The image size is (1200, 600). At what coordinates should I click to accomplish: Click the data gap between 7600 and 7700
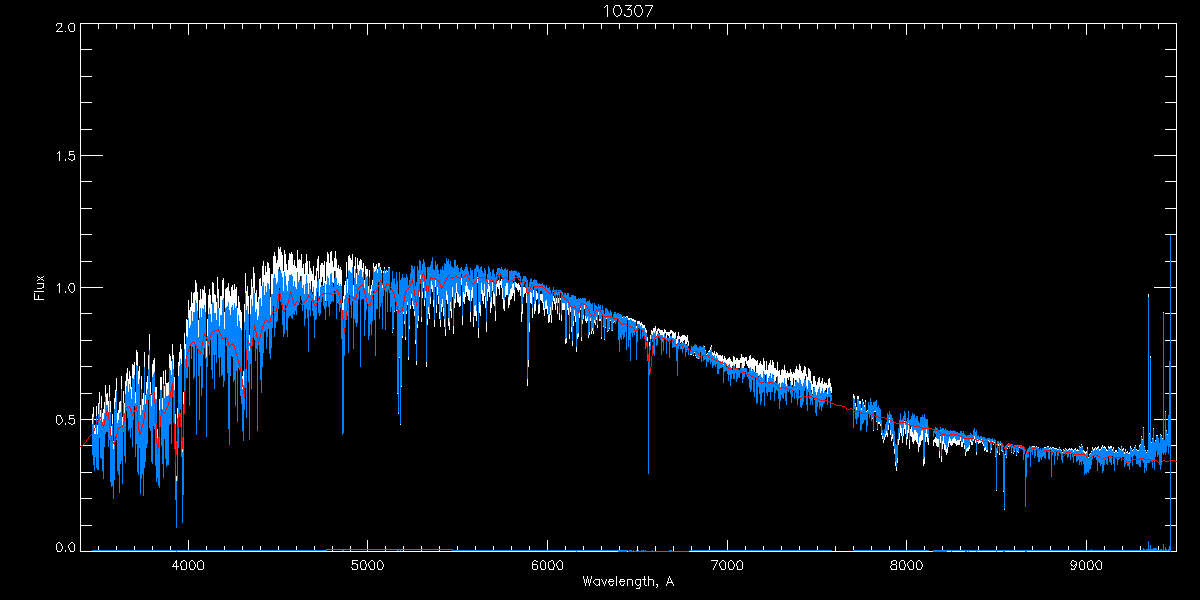842,400
